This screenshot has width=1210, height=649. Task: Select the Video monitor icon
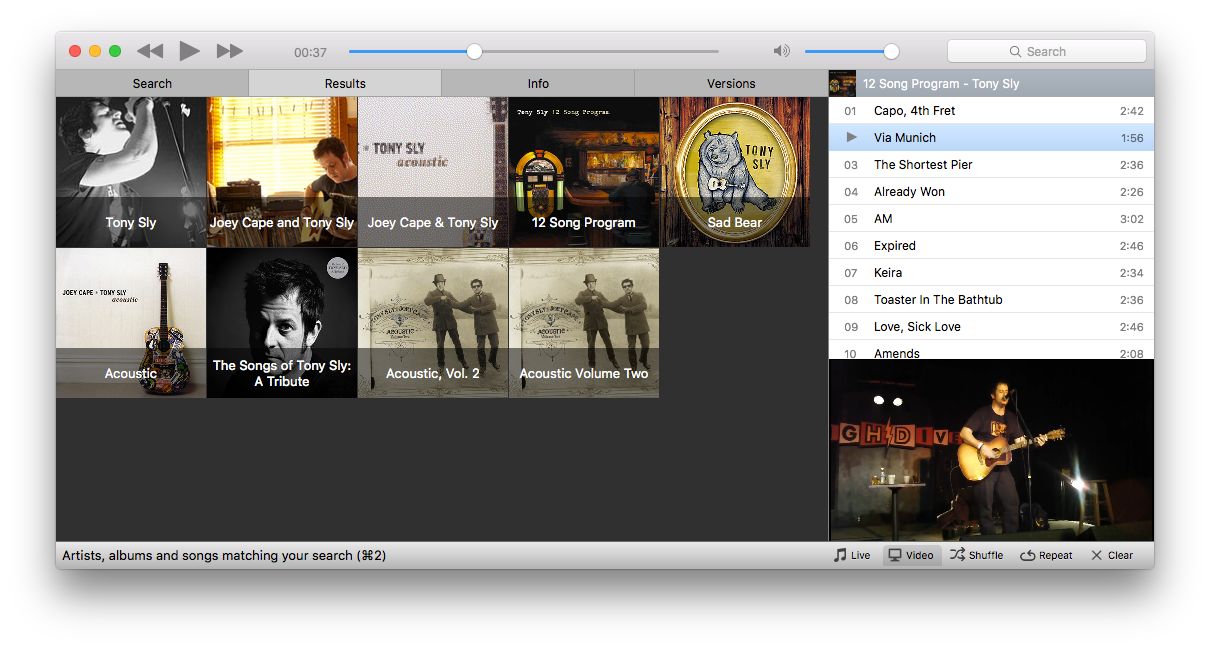coord(894,554)
